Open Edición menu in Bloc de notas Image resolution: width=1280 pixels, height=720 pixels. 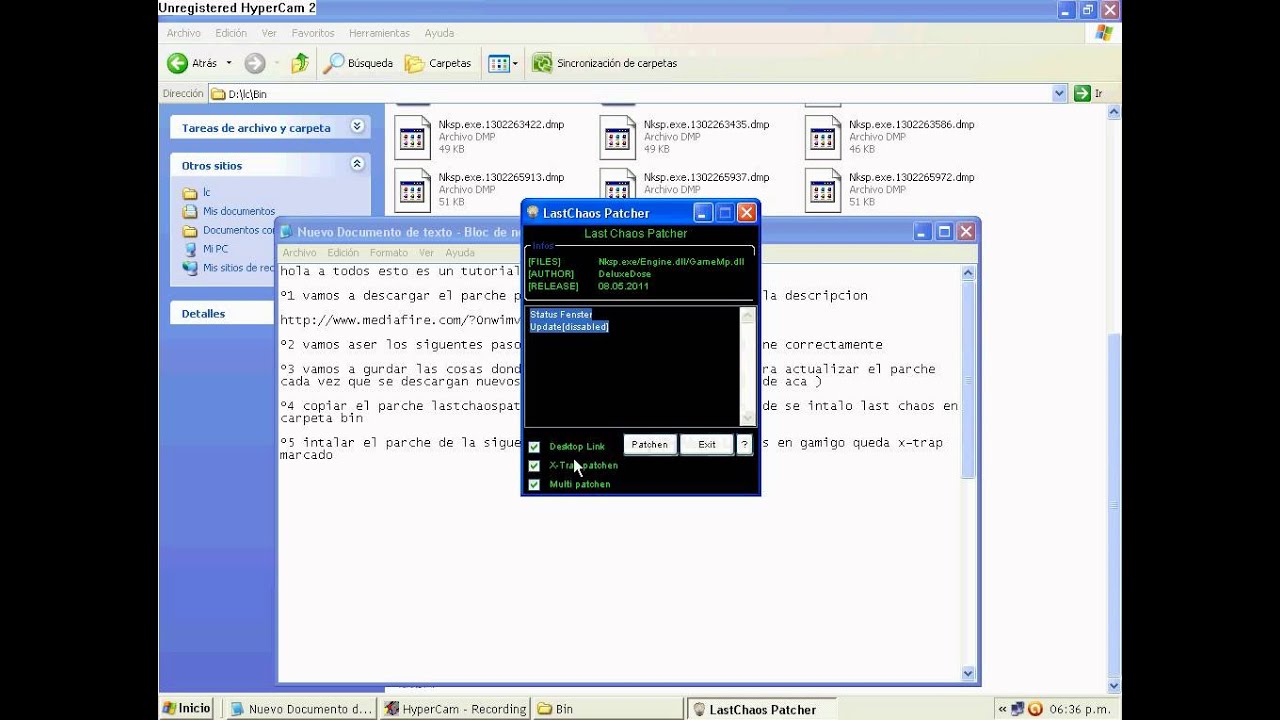[x=343, y=253]
